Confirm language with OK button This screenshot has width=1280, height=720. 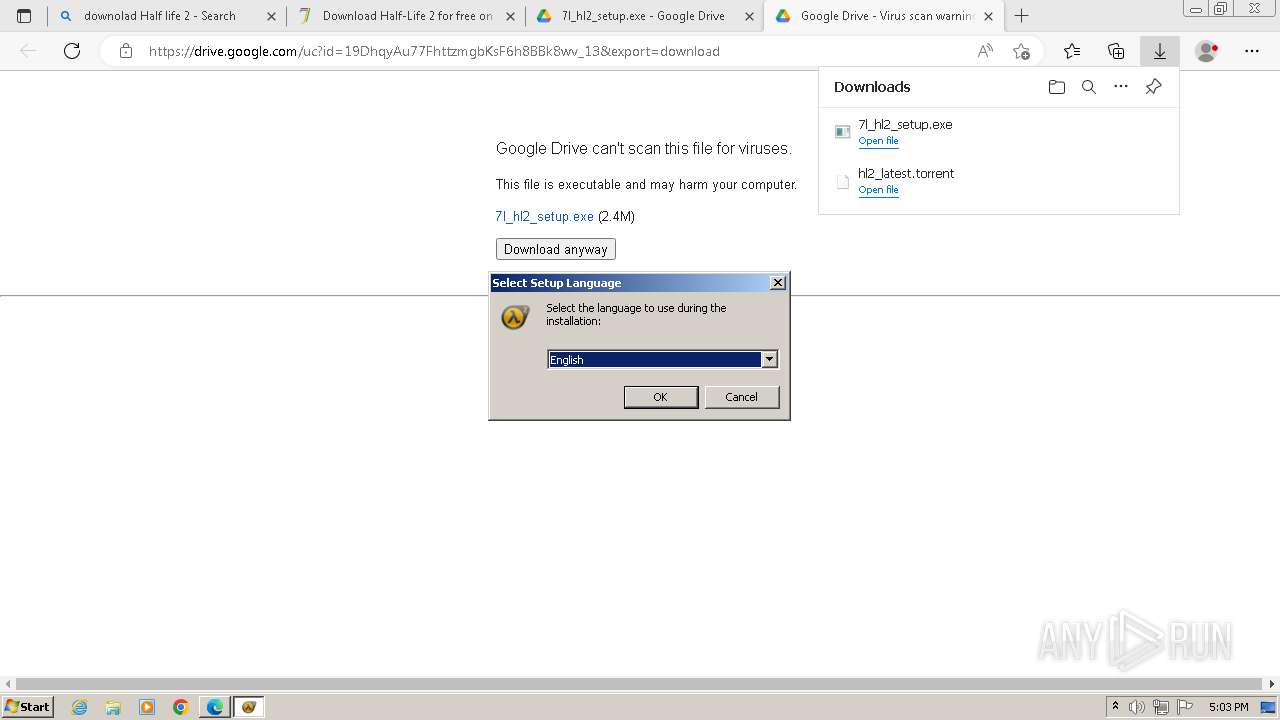pyautogui.click(x=660, y=397)
